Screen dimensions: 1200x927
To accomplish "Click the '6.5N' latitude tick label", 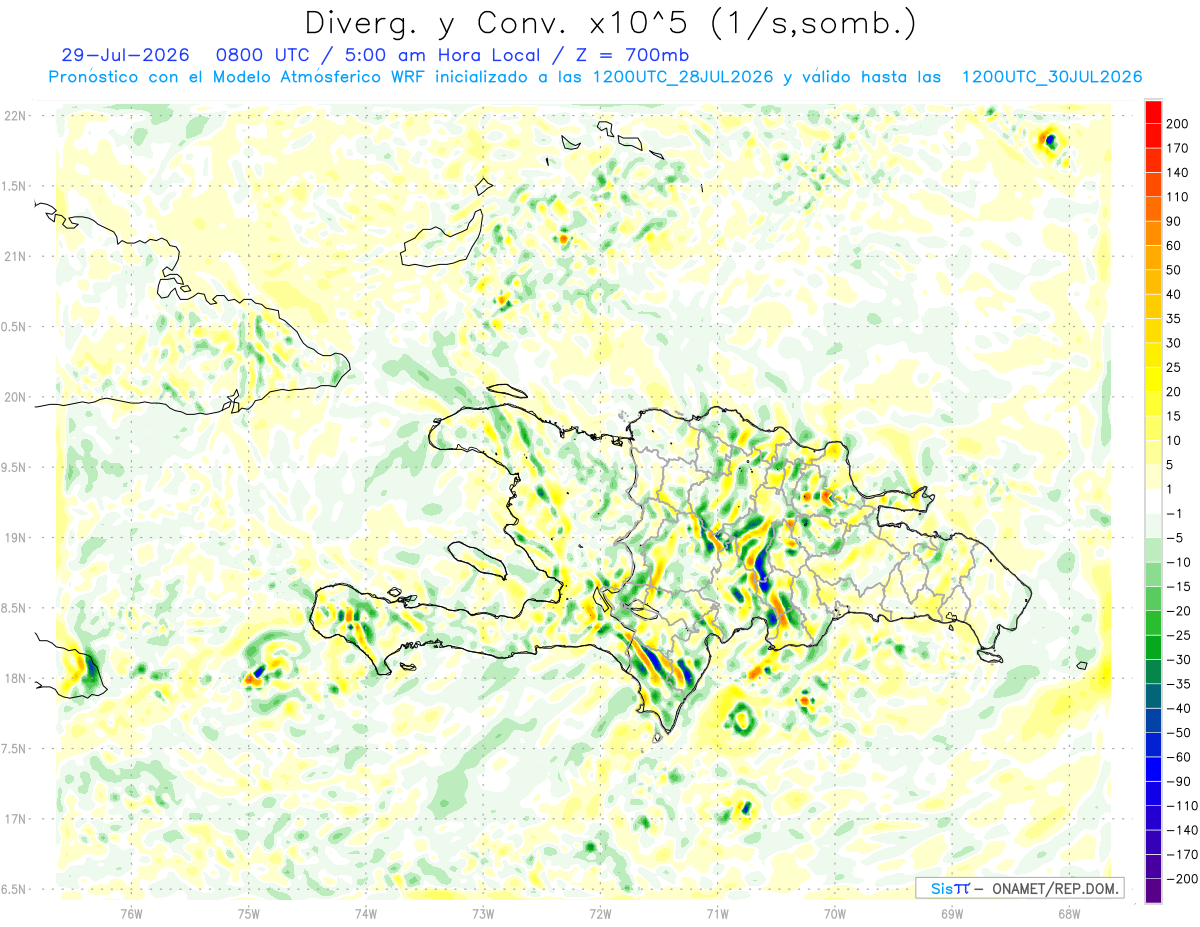I will click(15, 889).
